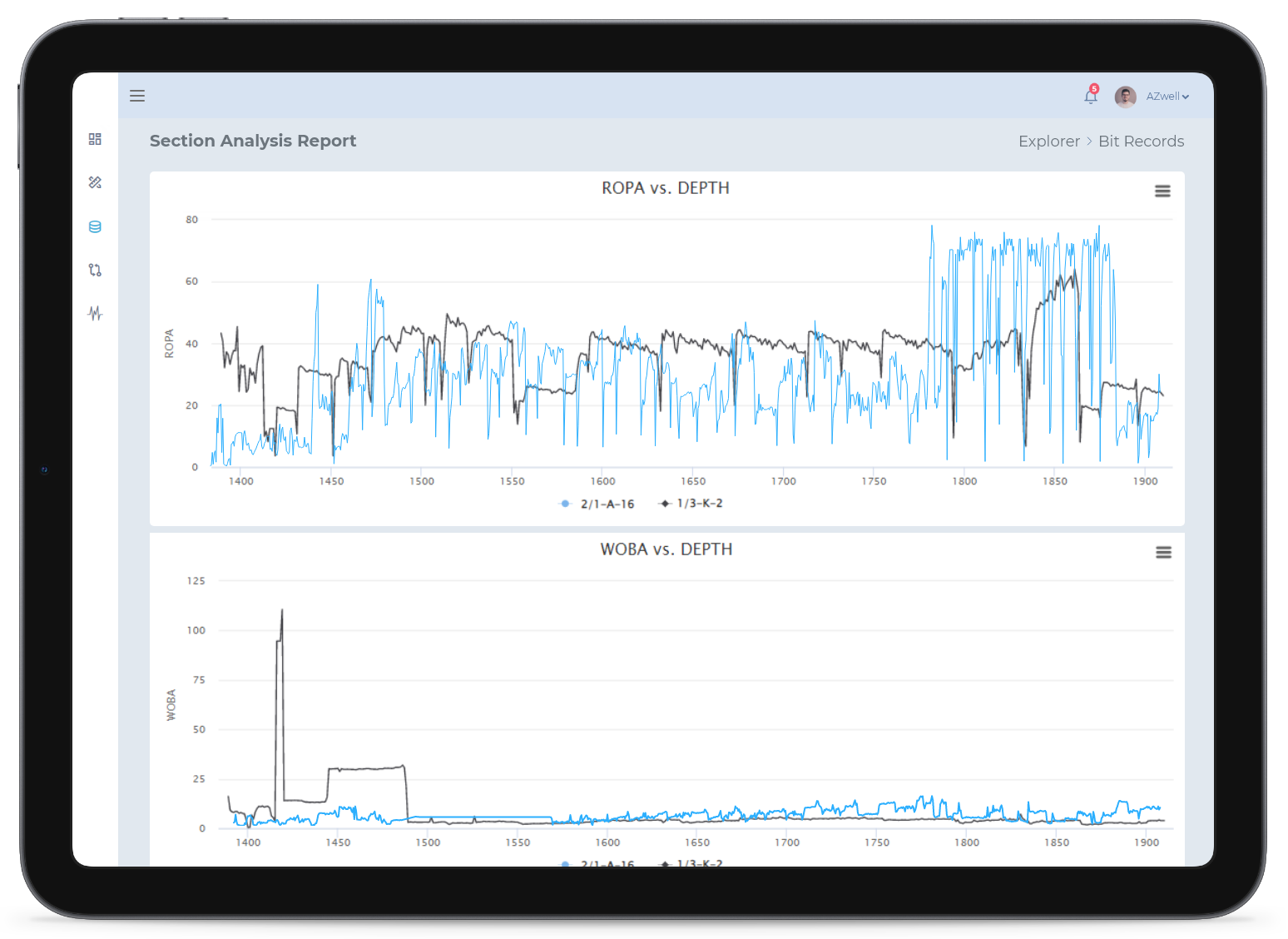Click the user avatar photo
1288x939 pixels.
coord(1125,97)
